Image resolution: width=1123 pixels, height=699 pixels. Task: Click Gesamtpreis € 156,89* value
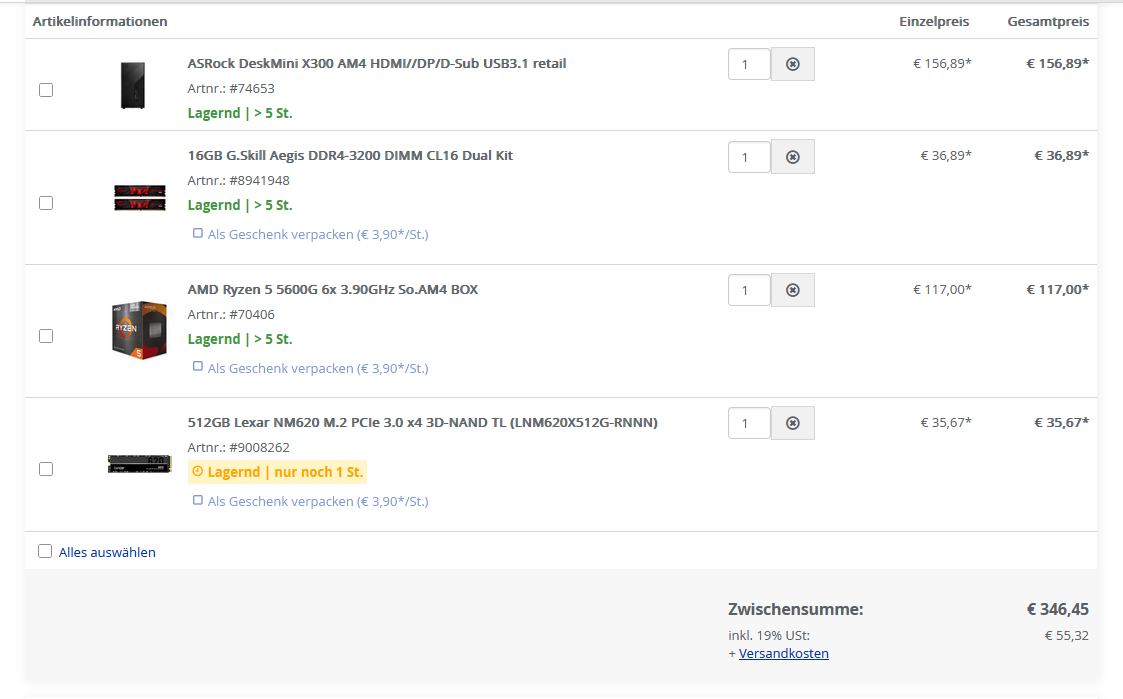pyautogui.click(x=1058, y=63)
